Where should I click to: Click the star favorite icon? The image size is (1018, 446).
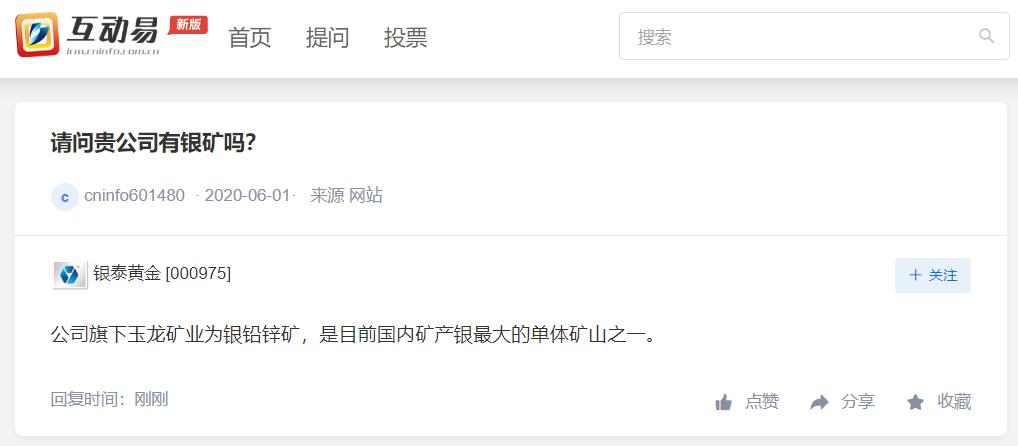click(x=915, y=403)
